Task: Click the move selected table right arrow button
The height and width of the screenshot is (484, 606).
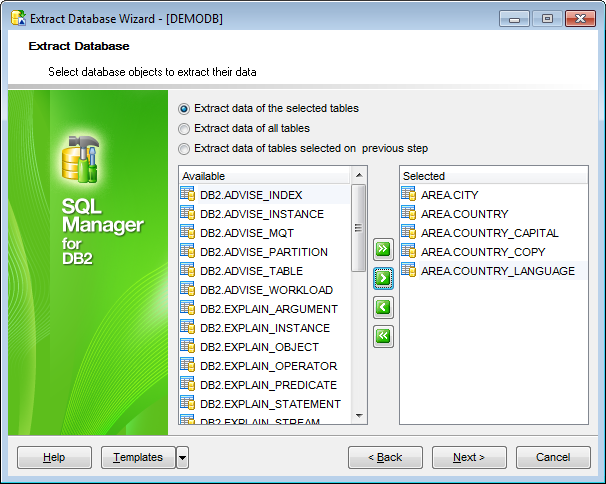Action: pos(383,278)
